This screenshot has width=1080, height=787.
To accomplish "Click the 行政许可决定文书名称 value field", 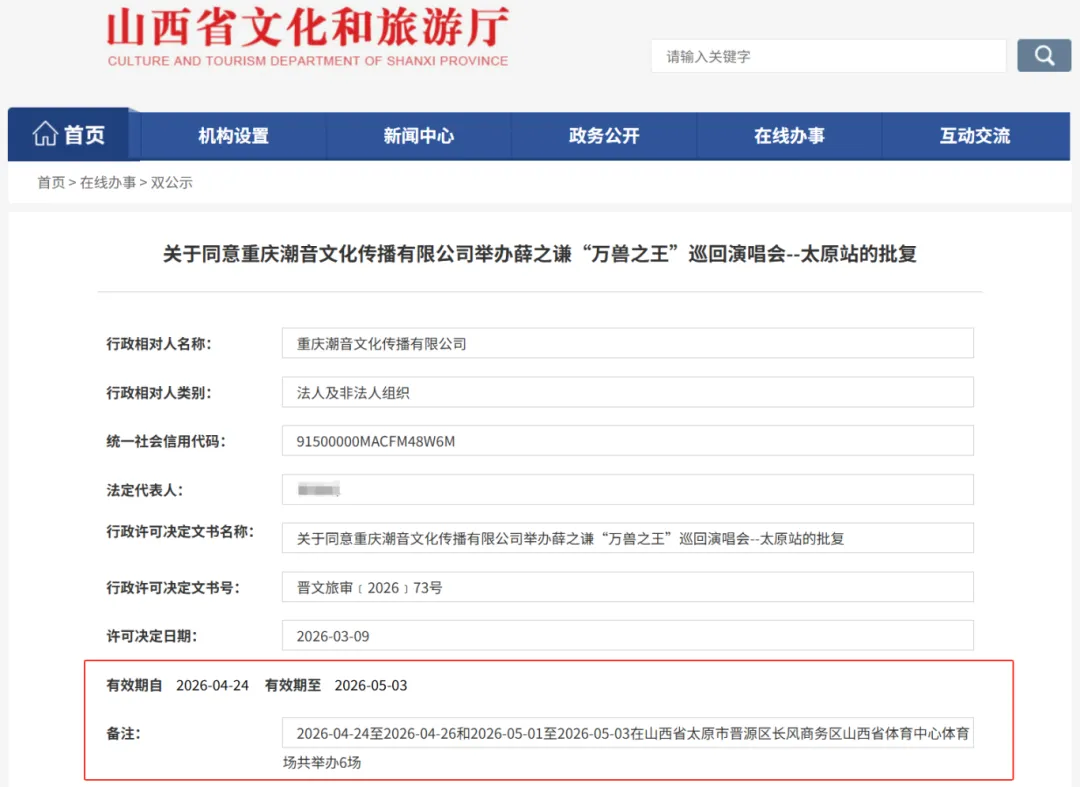I will 627,538.
